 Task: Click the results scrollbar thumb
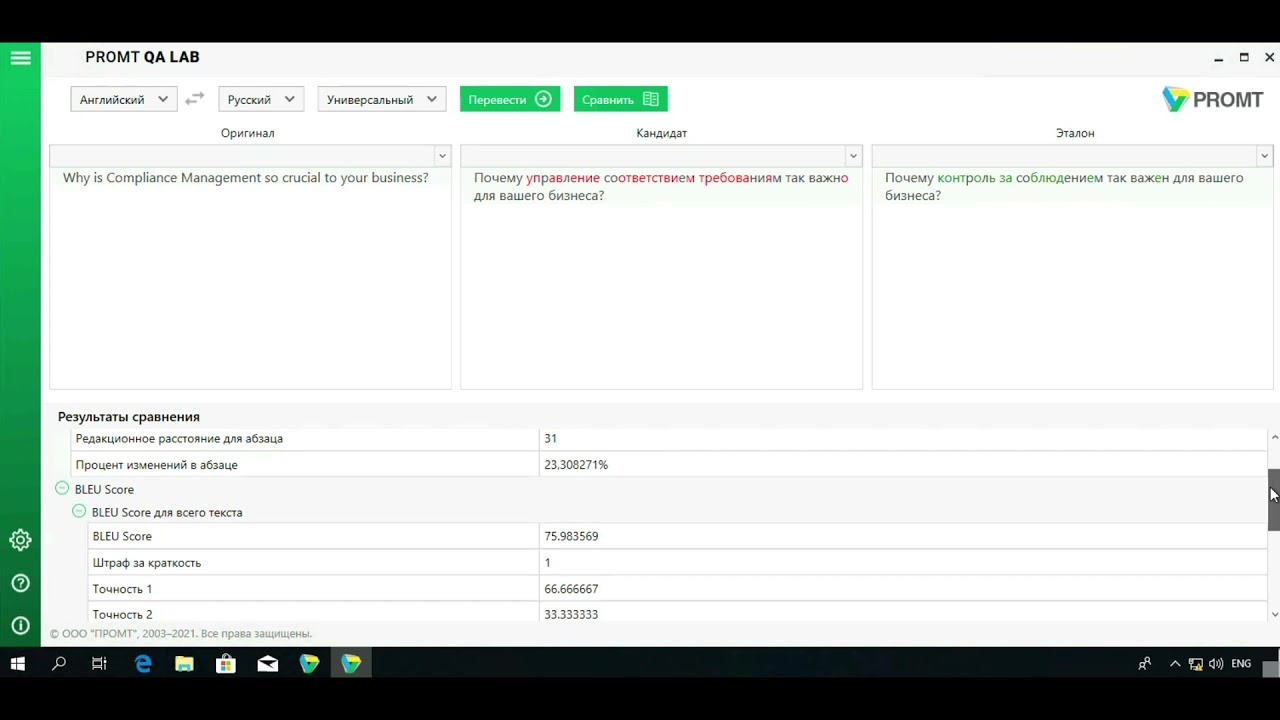[x=1274, y=500]
